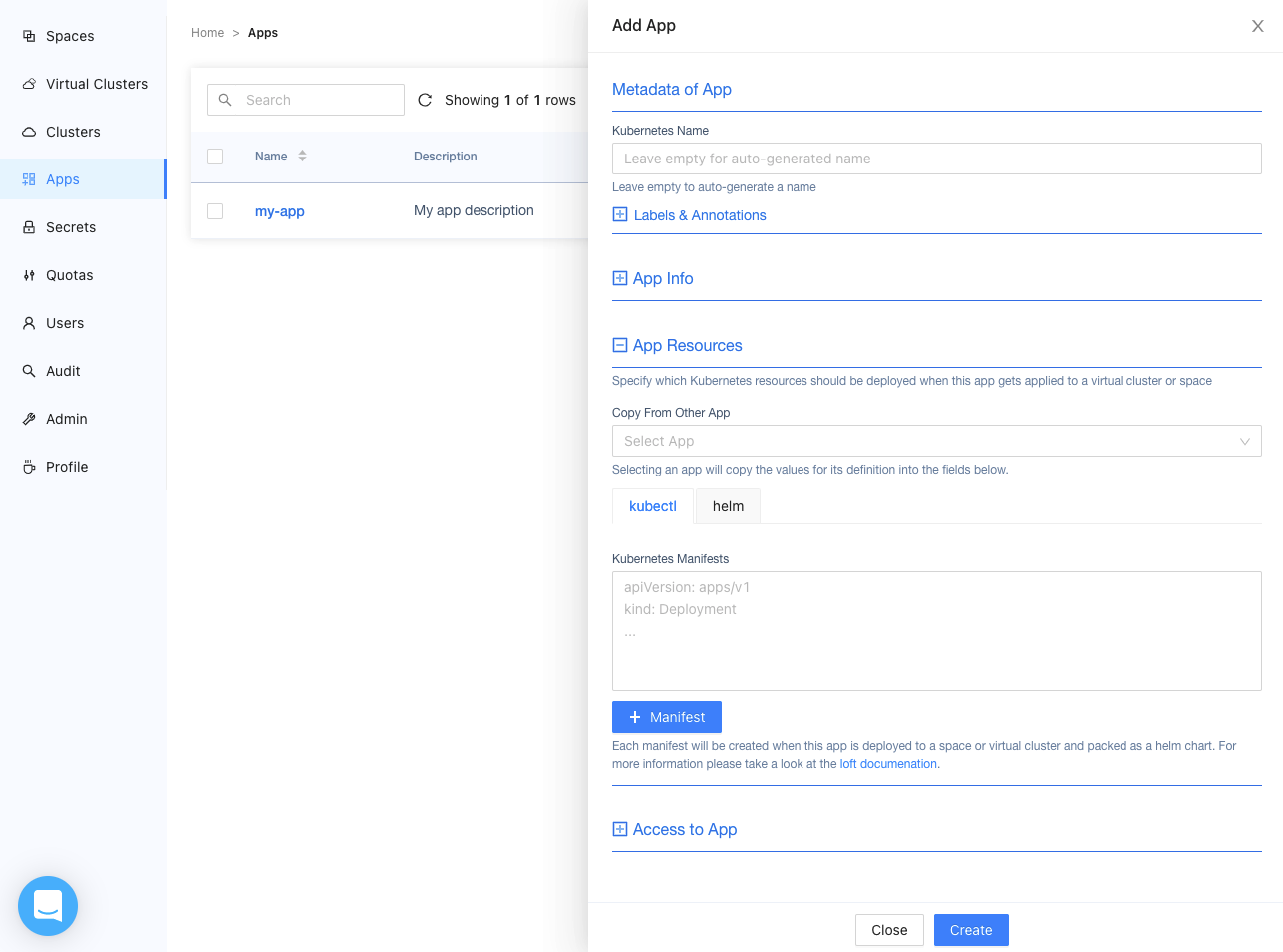Focus the Kubernetes Name input field
The height and width of the screenshot is (952, 1283).
pos(937,159)
